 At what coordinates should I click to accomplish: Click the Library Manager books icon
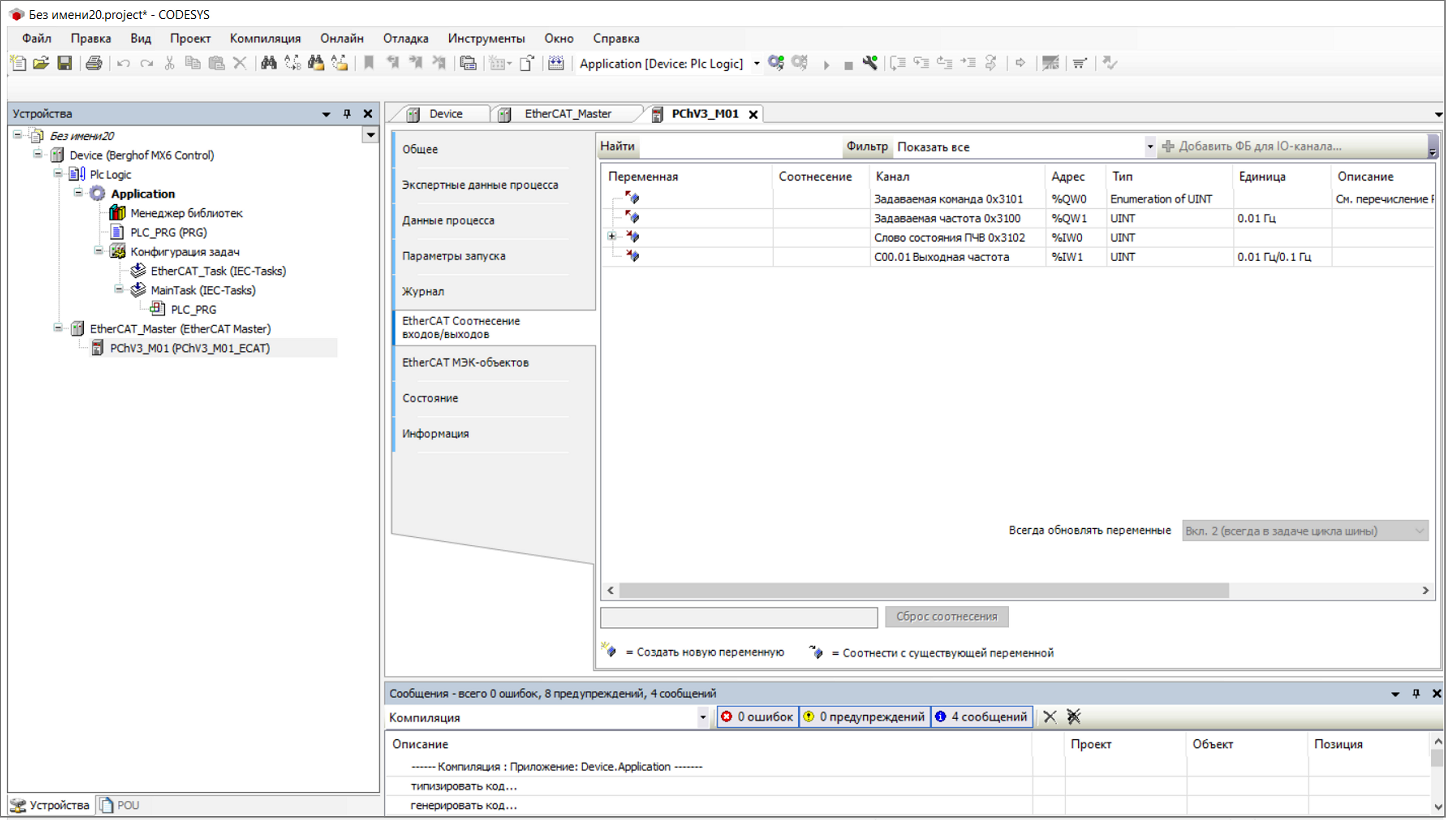click(x=117, y=213)
